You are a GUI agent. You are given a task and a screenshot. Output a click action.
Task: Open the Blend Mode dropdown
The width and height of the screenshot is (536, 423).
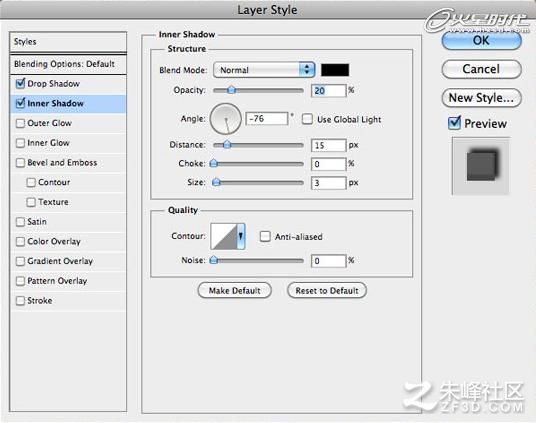point(264,70)
